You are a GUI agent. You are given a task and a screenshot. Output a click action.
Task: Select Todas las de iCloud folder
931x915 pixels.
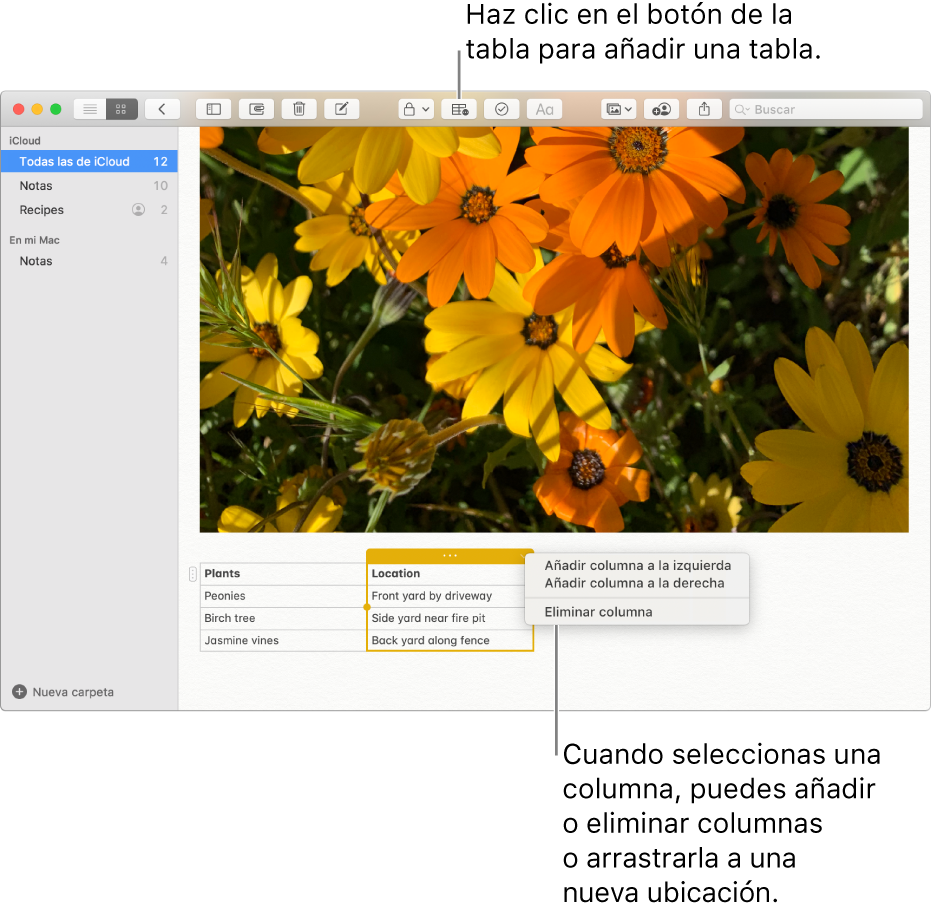pyautogui.click(x=89, y=162)
